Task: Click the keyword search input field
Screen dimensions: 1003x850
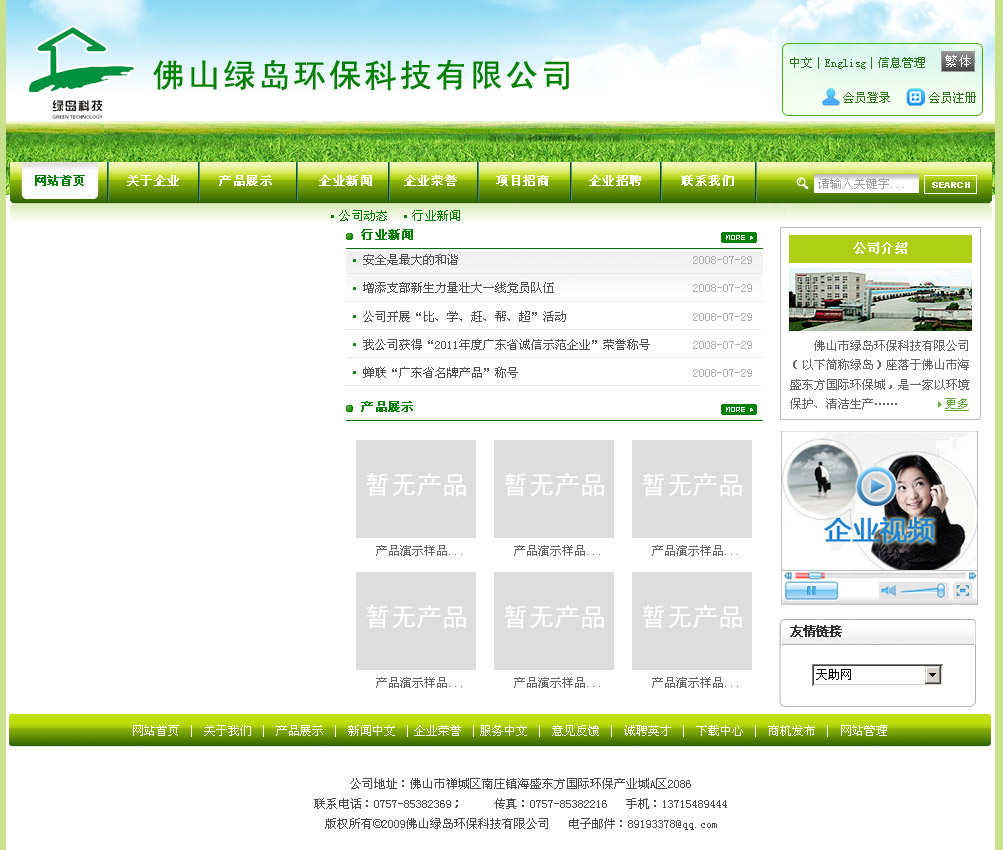Action: pos(865,184)
